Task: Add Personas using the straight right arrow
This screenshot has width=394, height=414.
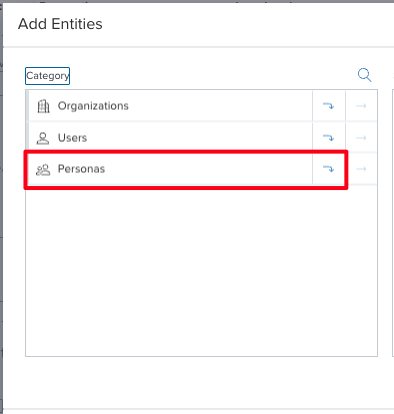Action: (361, 169)
